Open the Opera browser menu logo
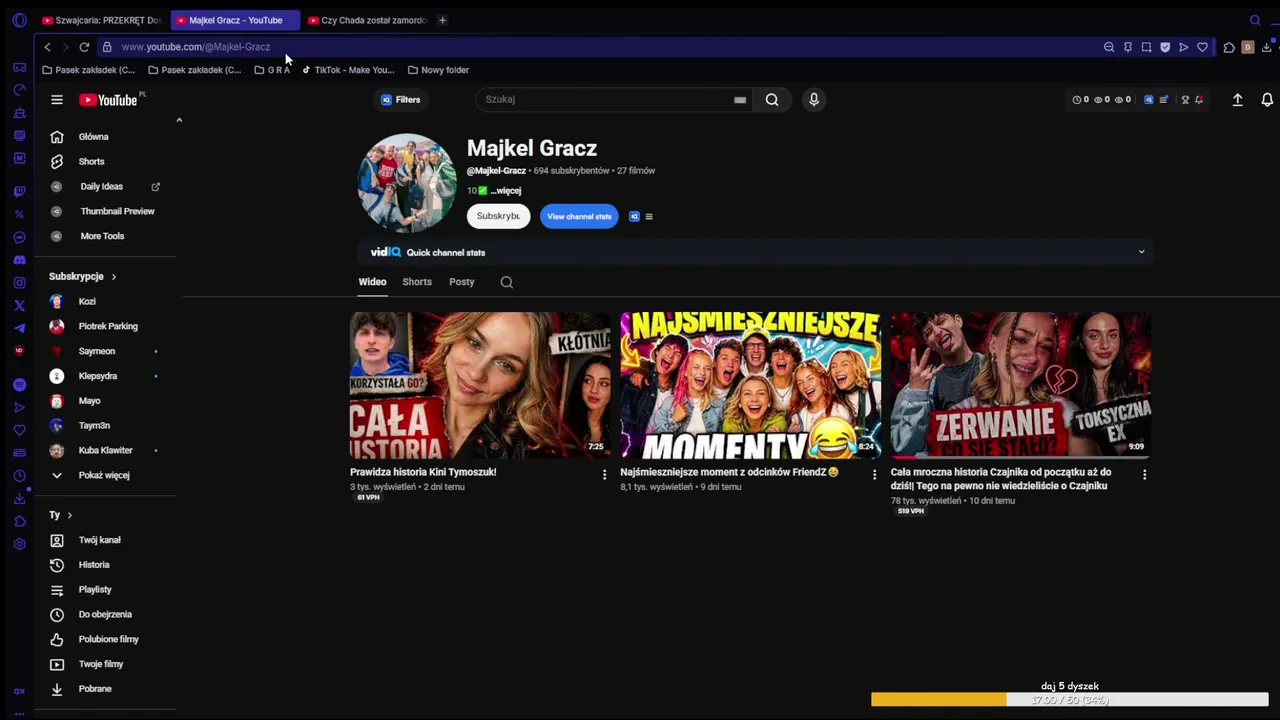Image resolution: width=1280 pixels, height=720 pixels. (19, 20)
